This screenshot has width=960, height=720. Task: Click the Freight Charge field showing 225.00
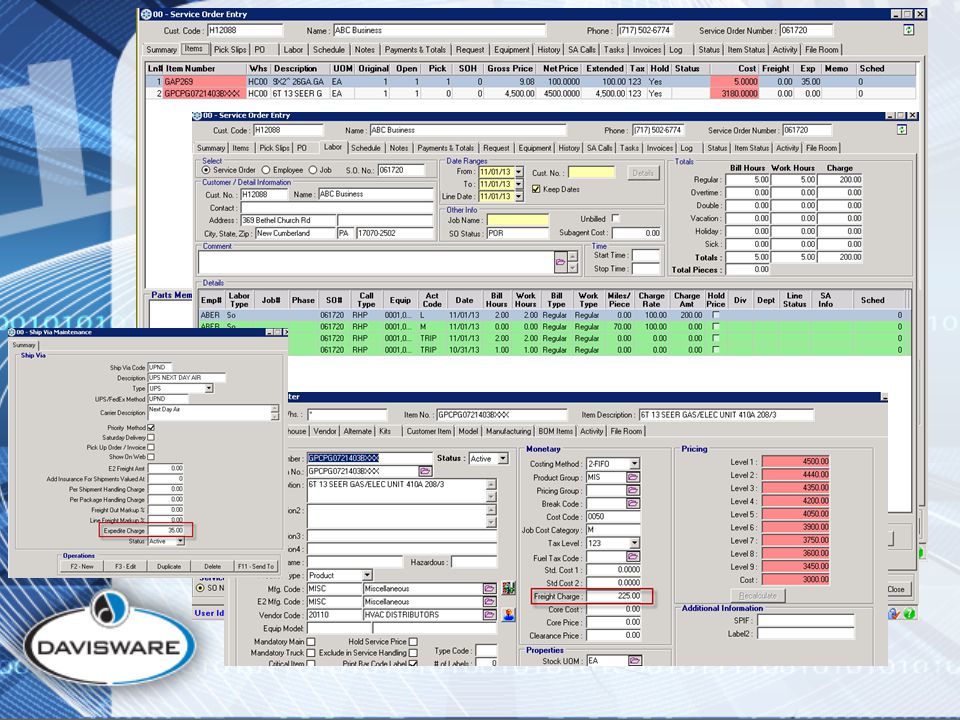click(x=613, y=596)
